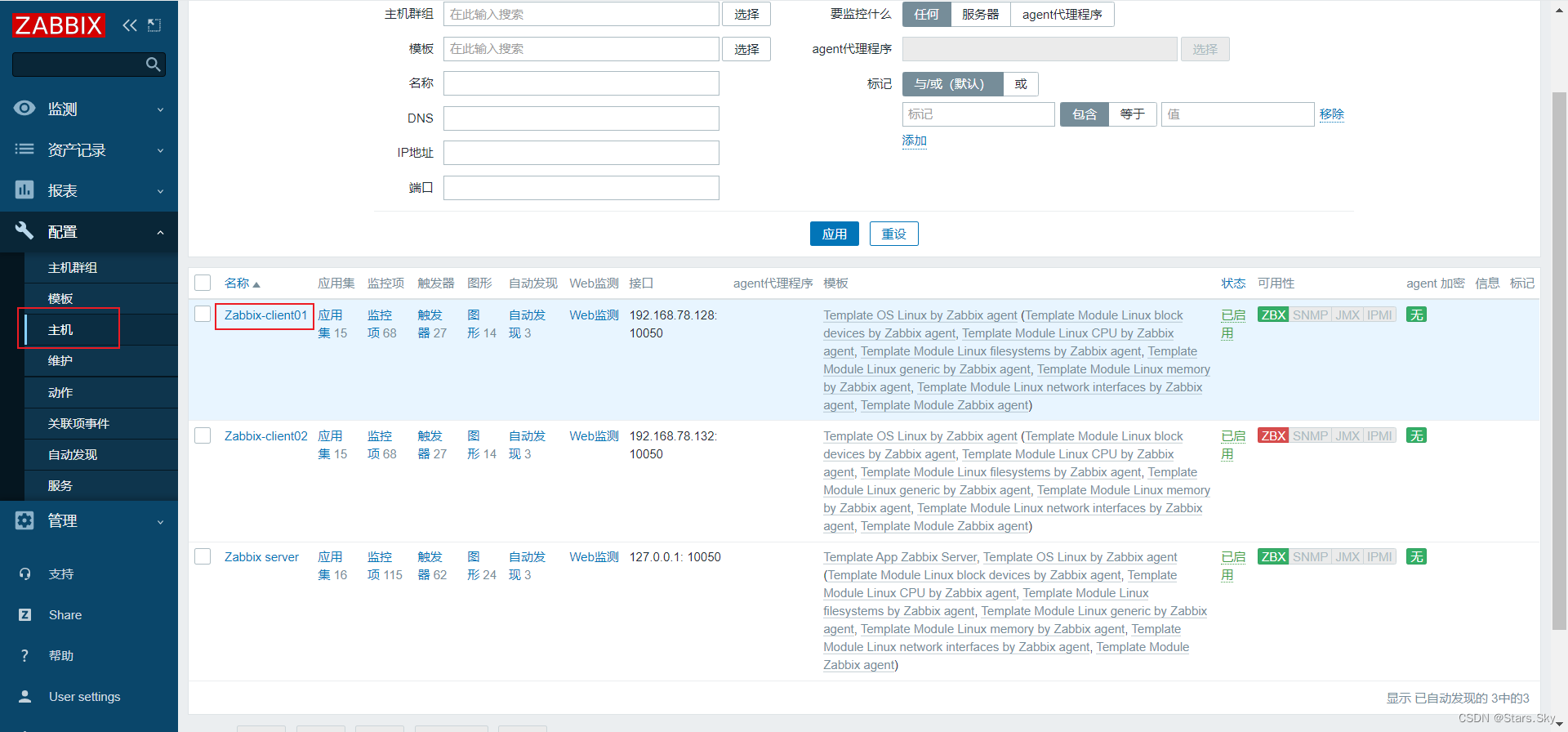Choose 服务器 monitoring option
This screenshot has width=1568, height=732.
pos(980,14)
